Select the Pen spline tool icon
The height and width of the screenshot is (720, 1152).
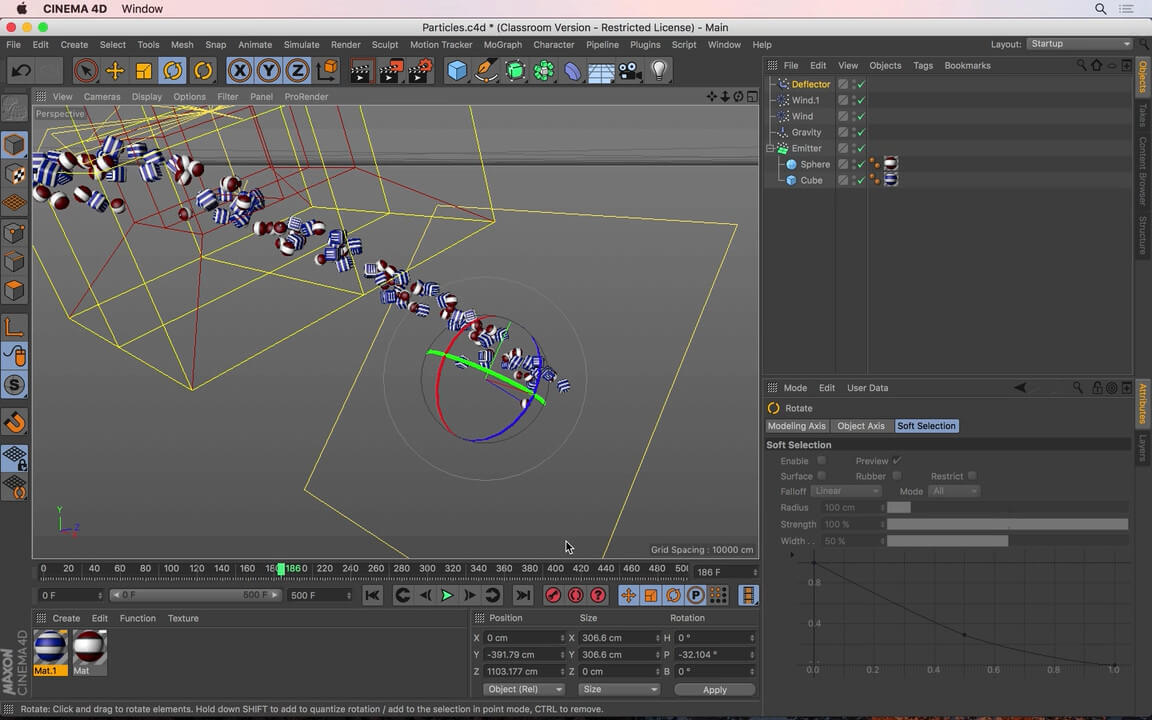485,70
